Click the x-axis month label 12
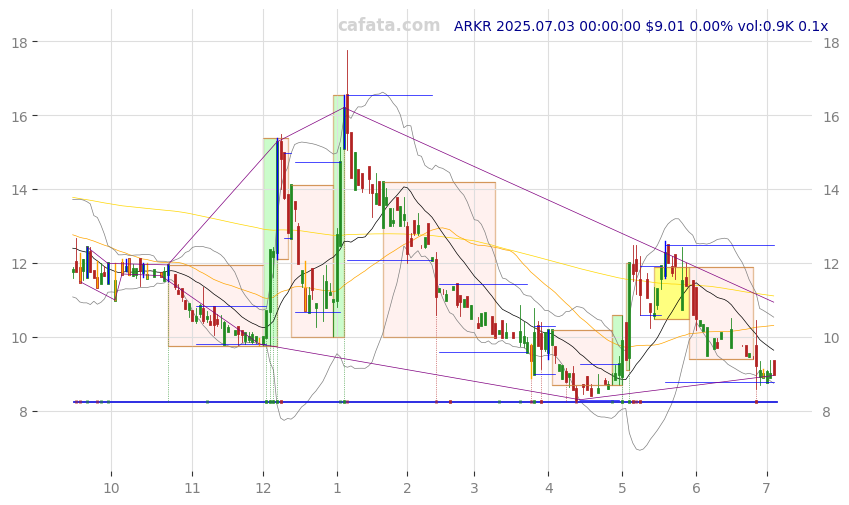This screenshot has width=849, height=505. tap(263, 488)
